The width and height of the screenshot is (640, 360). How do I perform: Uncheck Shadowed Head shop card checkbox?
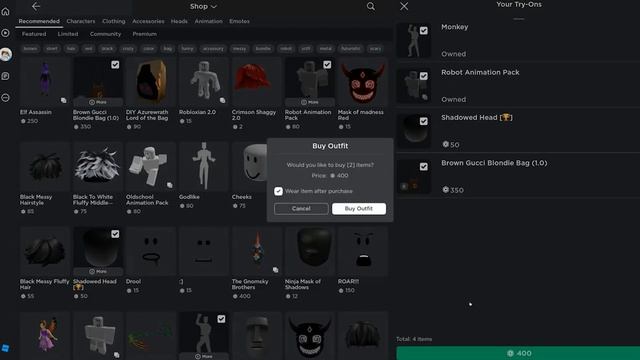pyautogui.click(x=115, y=234)
